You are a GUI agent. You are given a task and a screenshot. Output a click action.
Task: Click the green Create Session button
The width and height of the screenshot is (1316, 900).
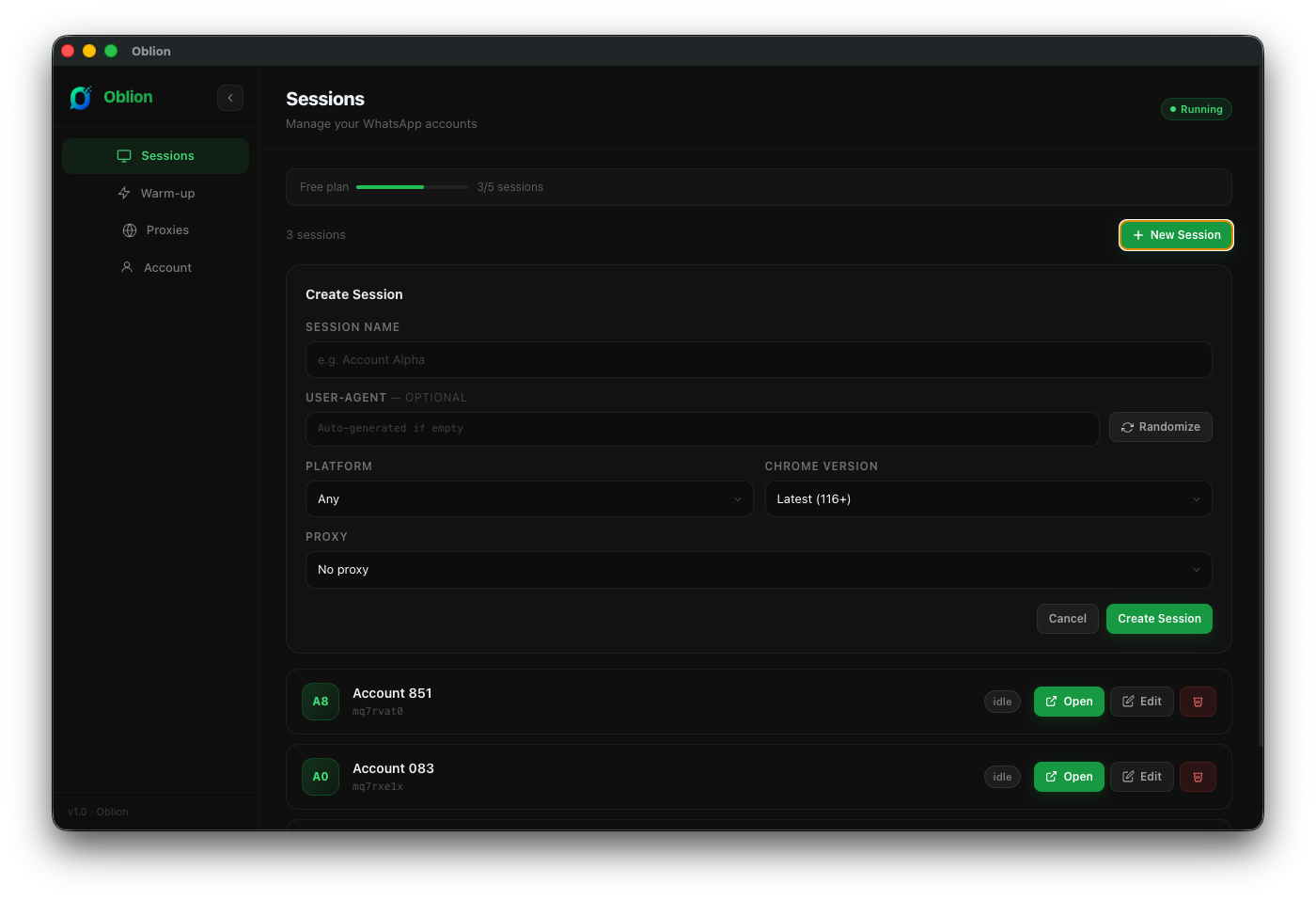(1159, 619)
